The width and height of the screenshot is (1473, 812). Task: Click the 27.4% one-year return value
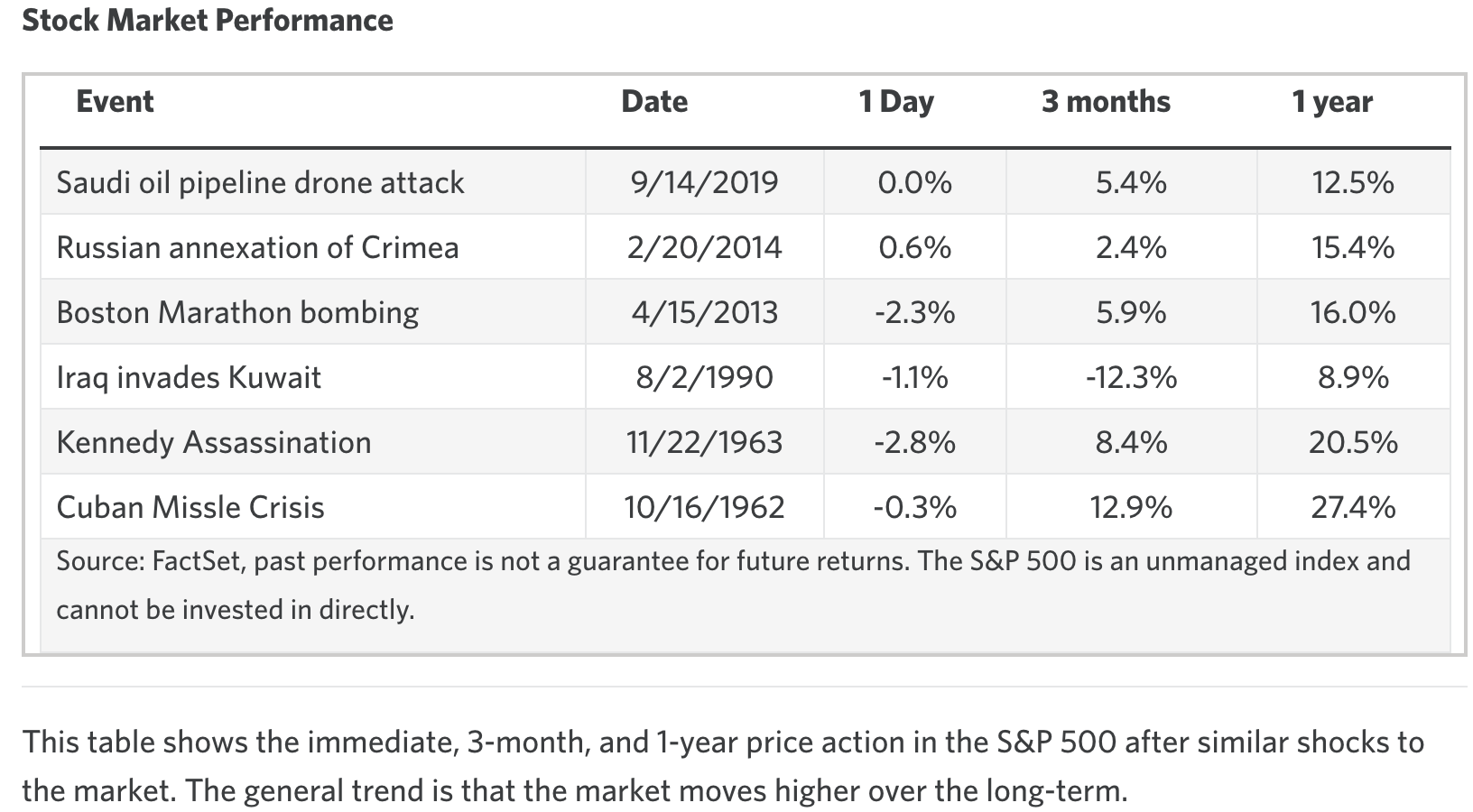(1353, 508)
